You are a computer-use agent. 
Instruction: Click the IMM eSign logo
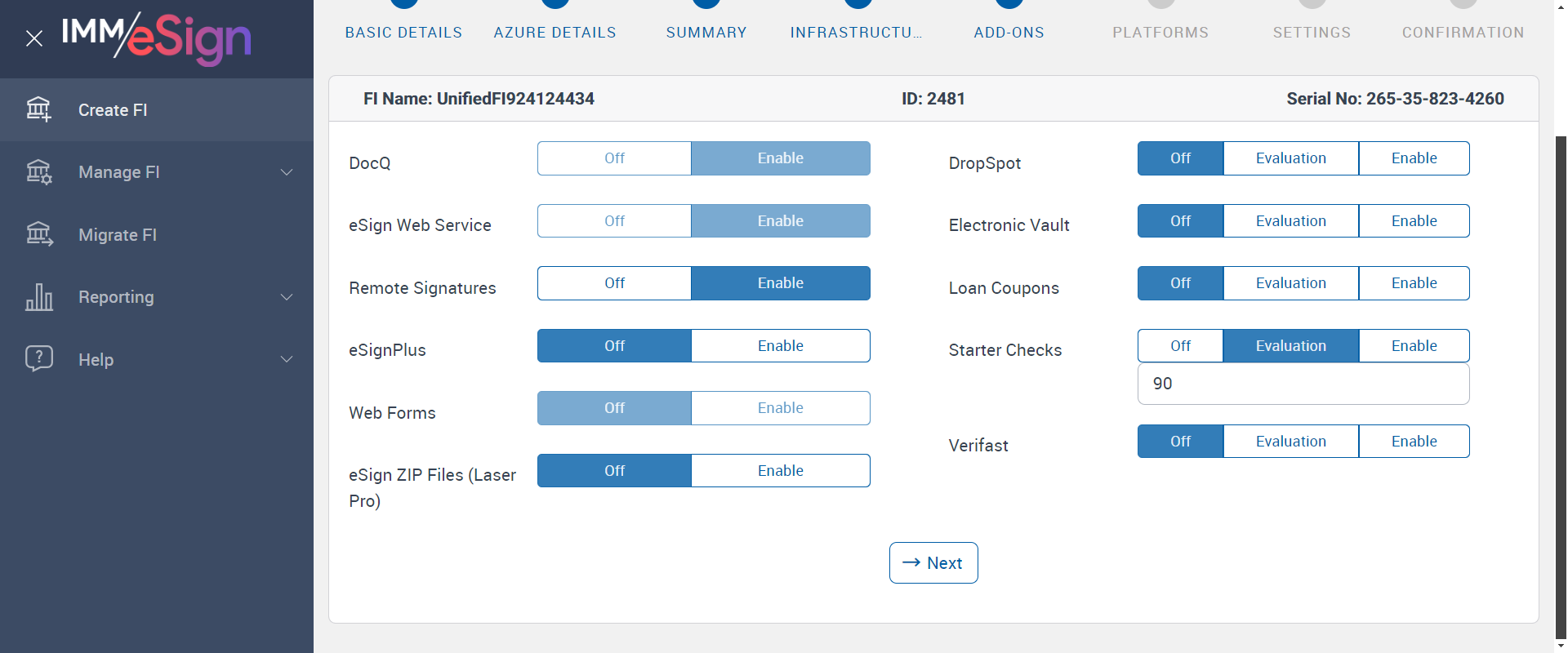(156, 38)
